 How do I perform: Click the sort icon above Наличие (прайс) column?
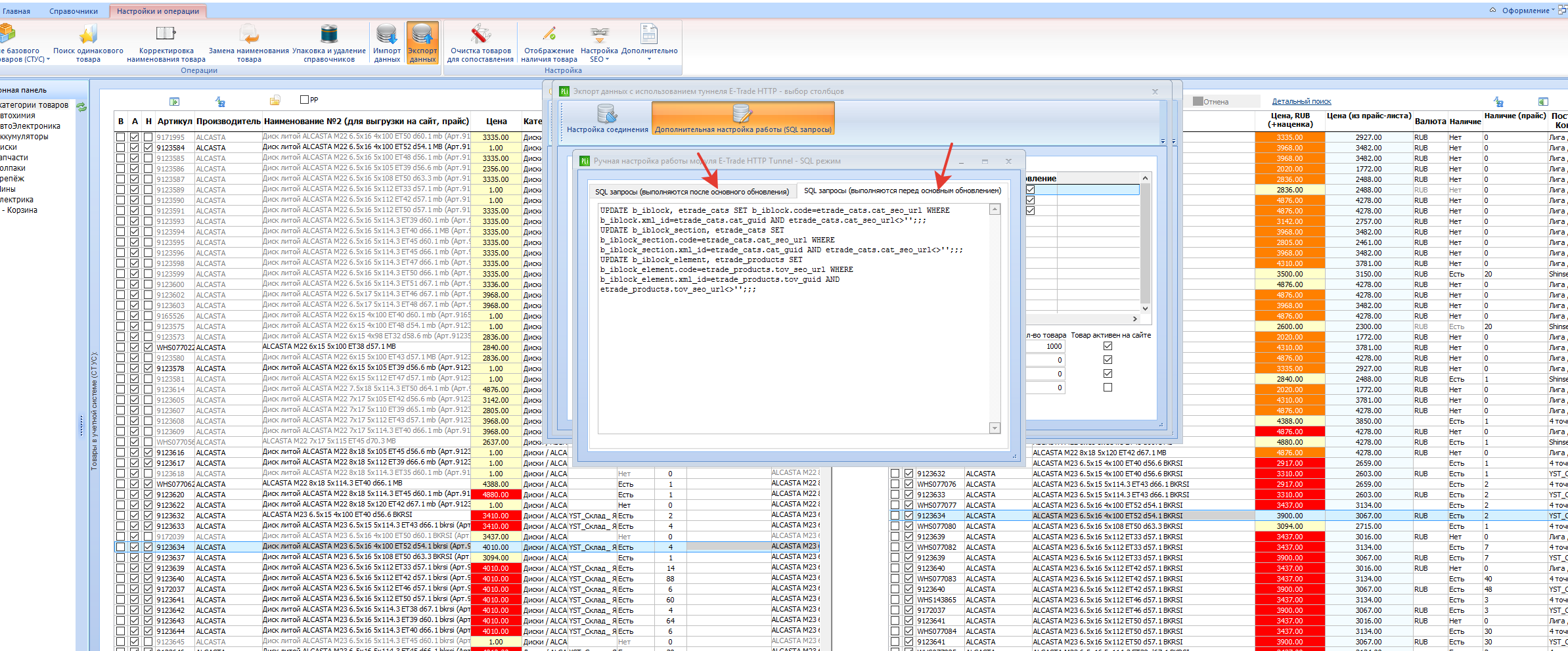tap(1498, 101)
